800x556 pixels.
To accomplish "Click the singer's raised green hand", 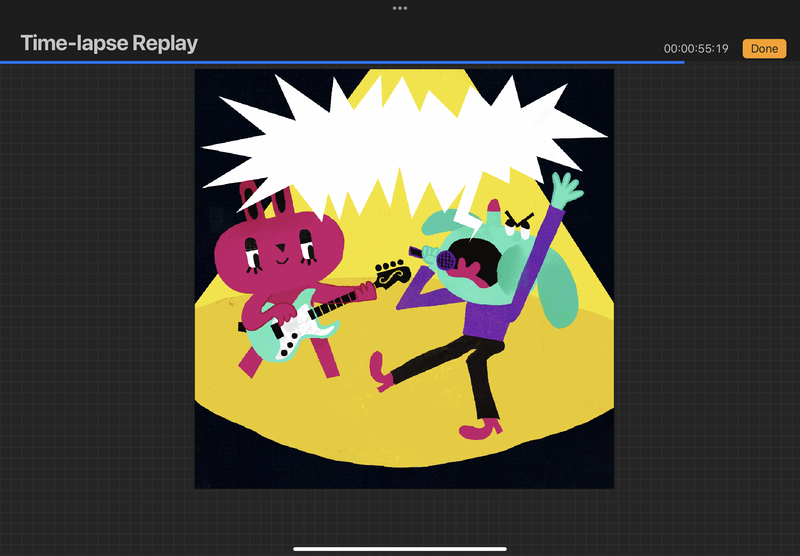I will tap(565, 188).
